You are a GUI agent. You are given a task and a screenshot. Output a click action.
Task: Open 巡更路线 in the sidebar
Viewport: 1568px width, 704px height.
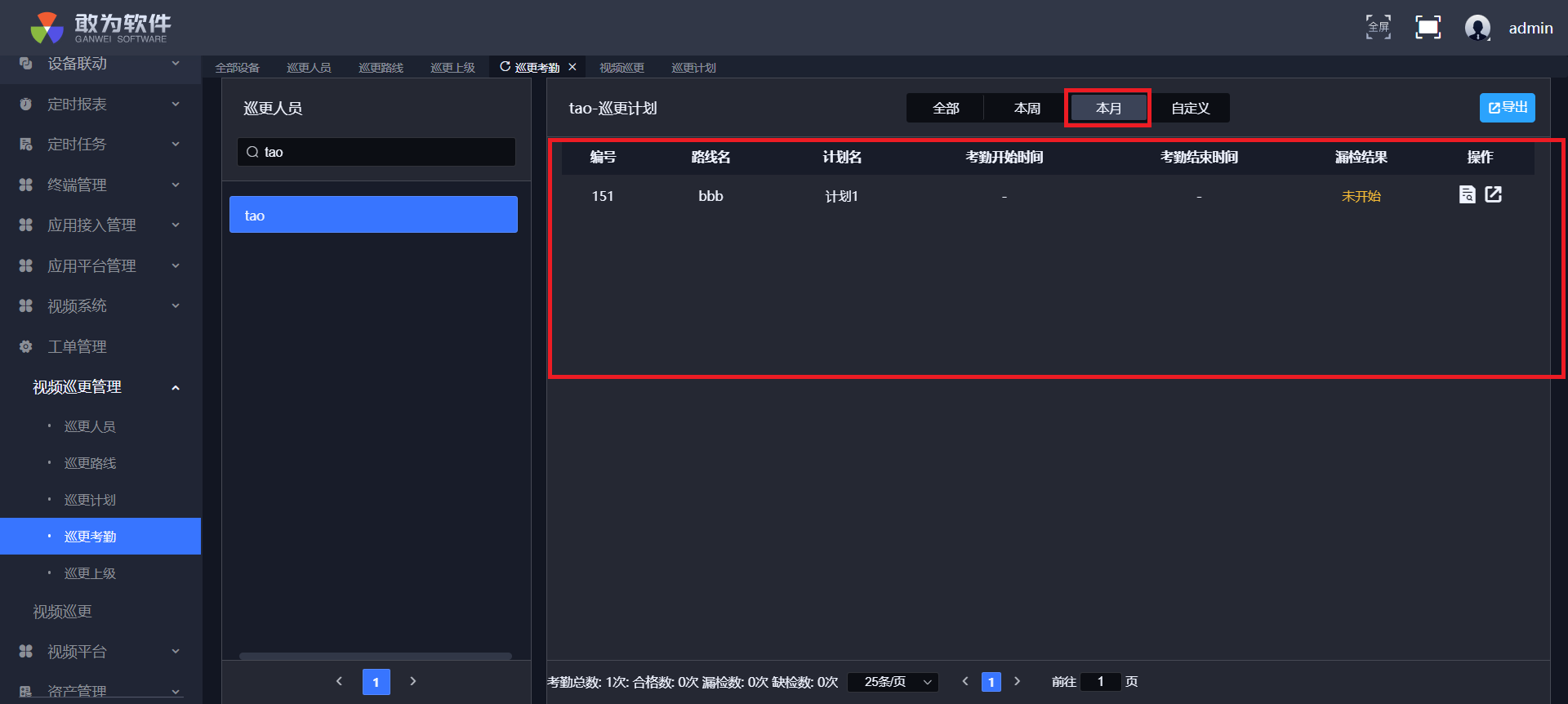point(90,463)
